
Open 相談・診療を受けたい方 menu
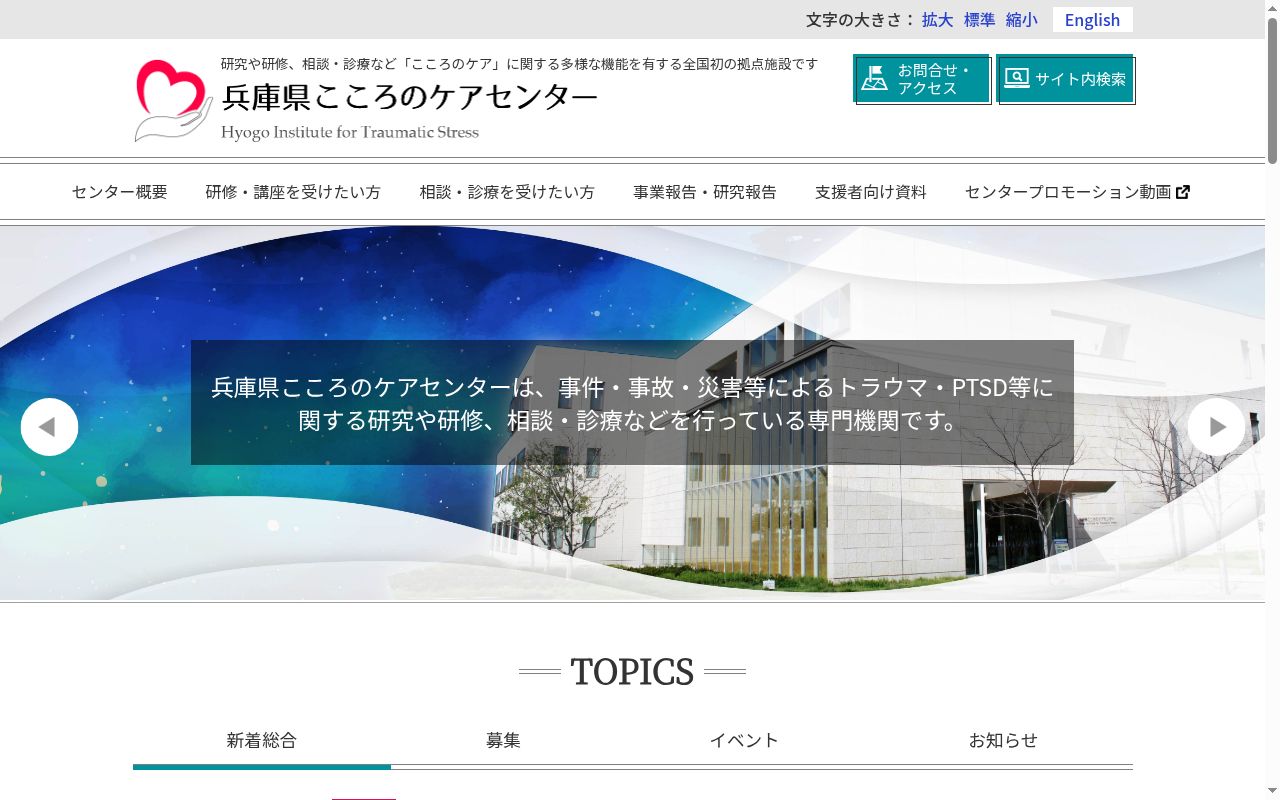click(507, 192)
